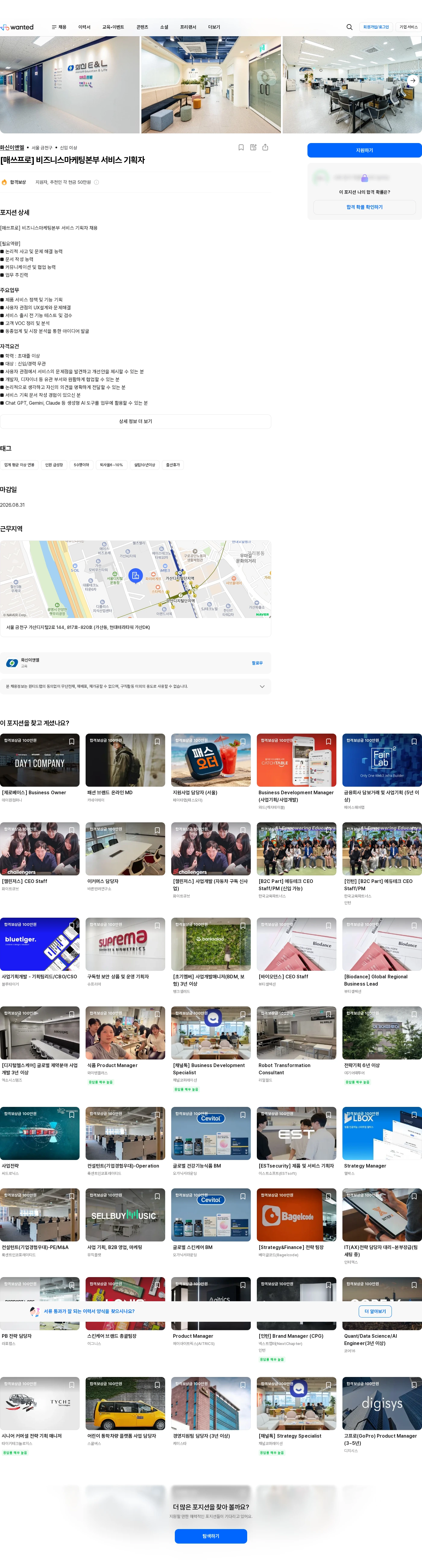Bookmark the 이커머스 담당자 card

157,831
